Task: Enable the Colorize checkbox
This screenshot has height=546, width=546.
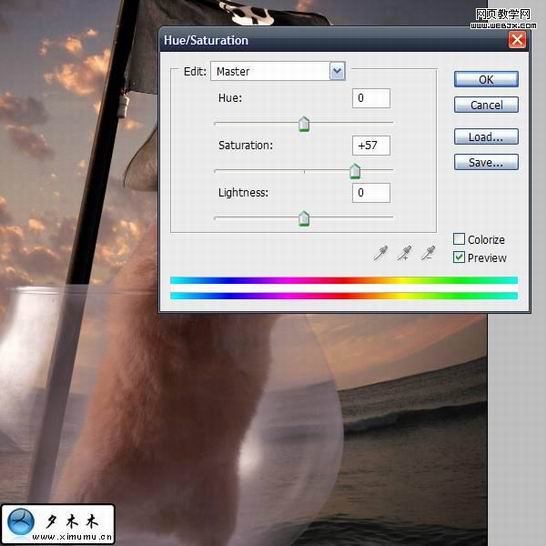Action: point(459,239)
